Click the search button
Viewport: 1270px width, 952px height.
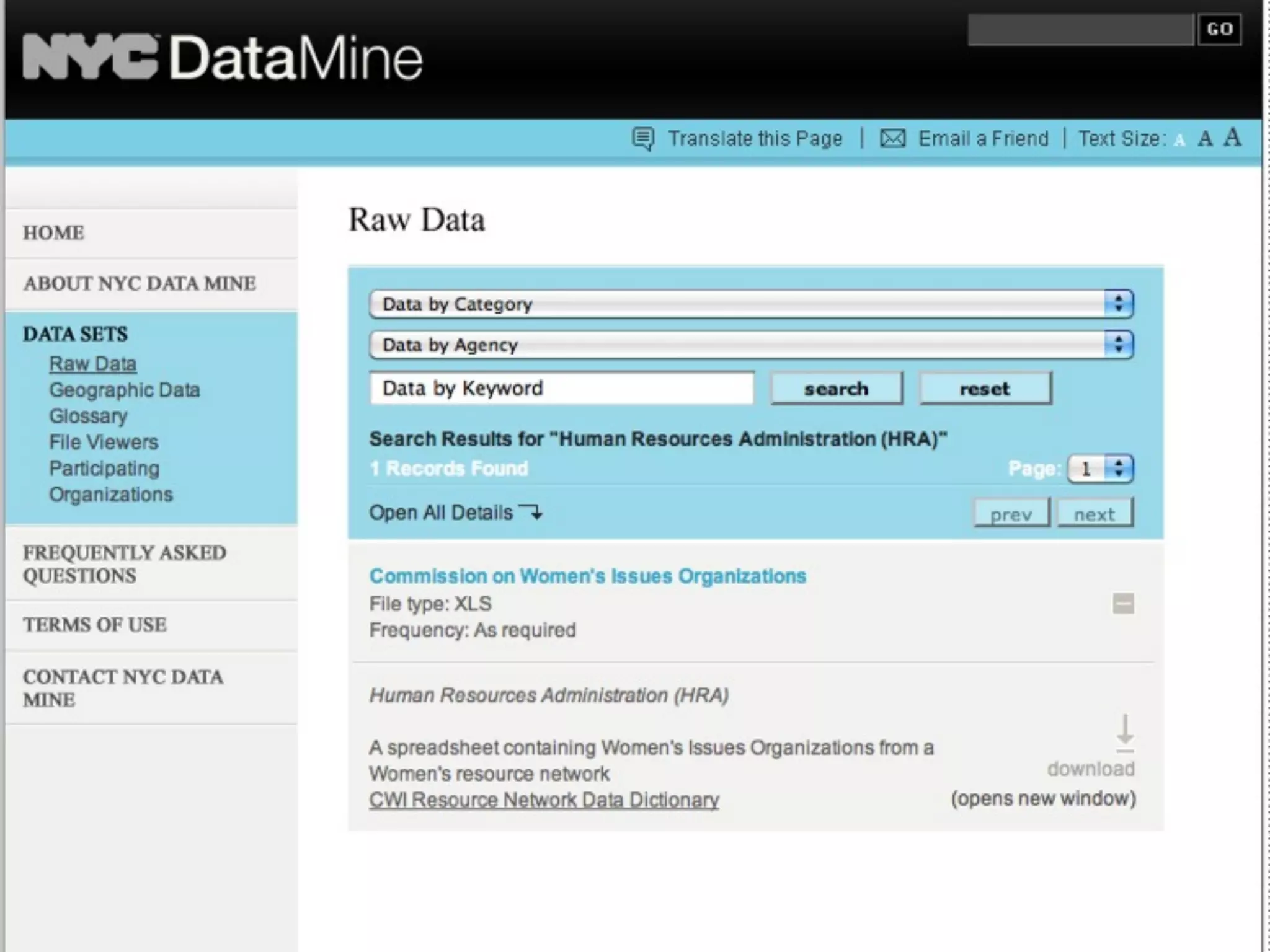click(837, 389)
